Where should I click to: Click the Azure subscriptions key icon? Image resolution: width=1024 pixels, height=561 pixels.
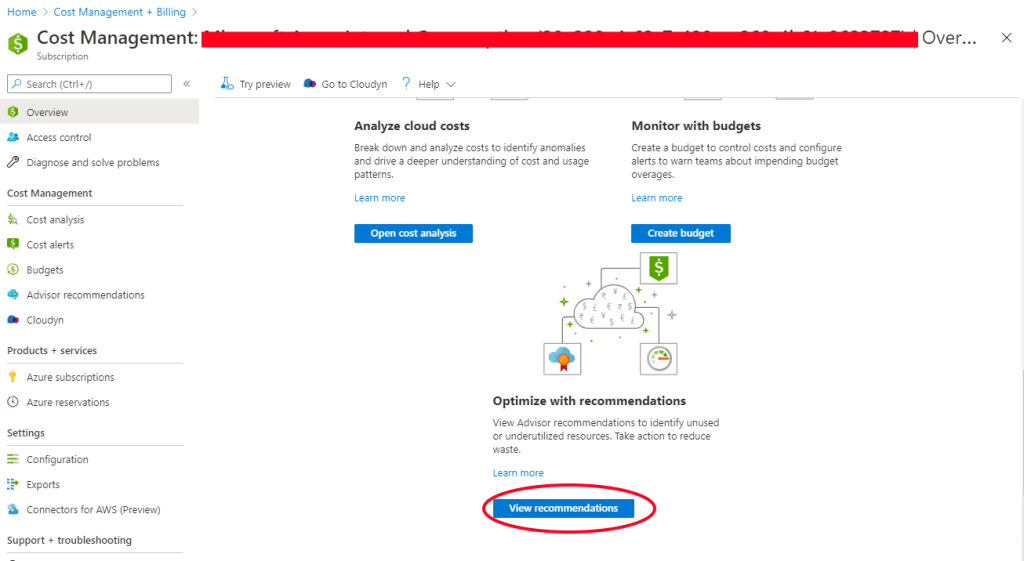(x=13, y=377)
